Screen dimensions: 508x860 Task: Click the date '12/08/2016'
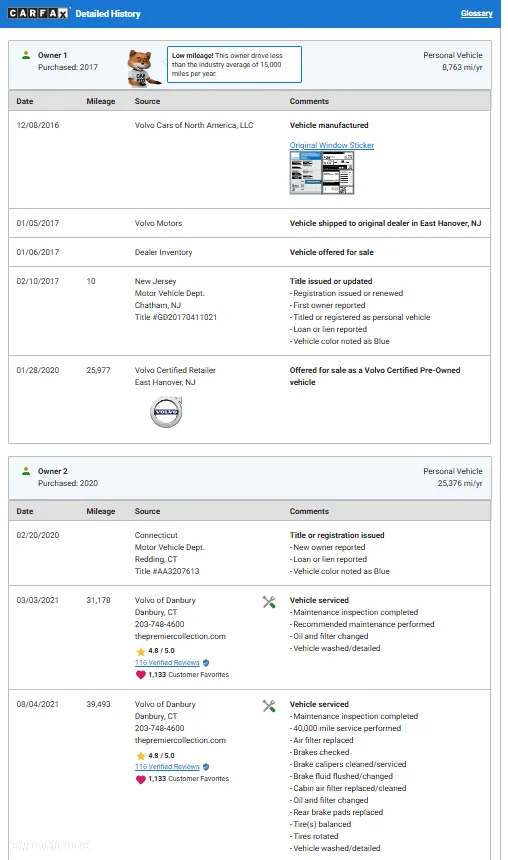click(38, 125)
